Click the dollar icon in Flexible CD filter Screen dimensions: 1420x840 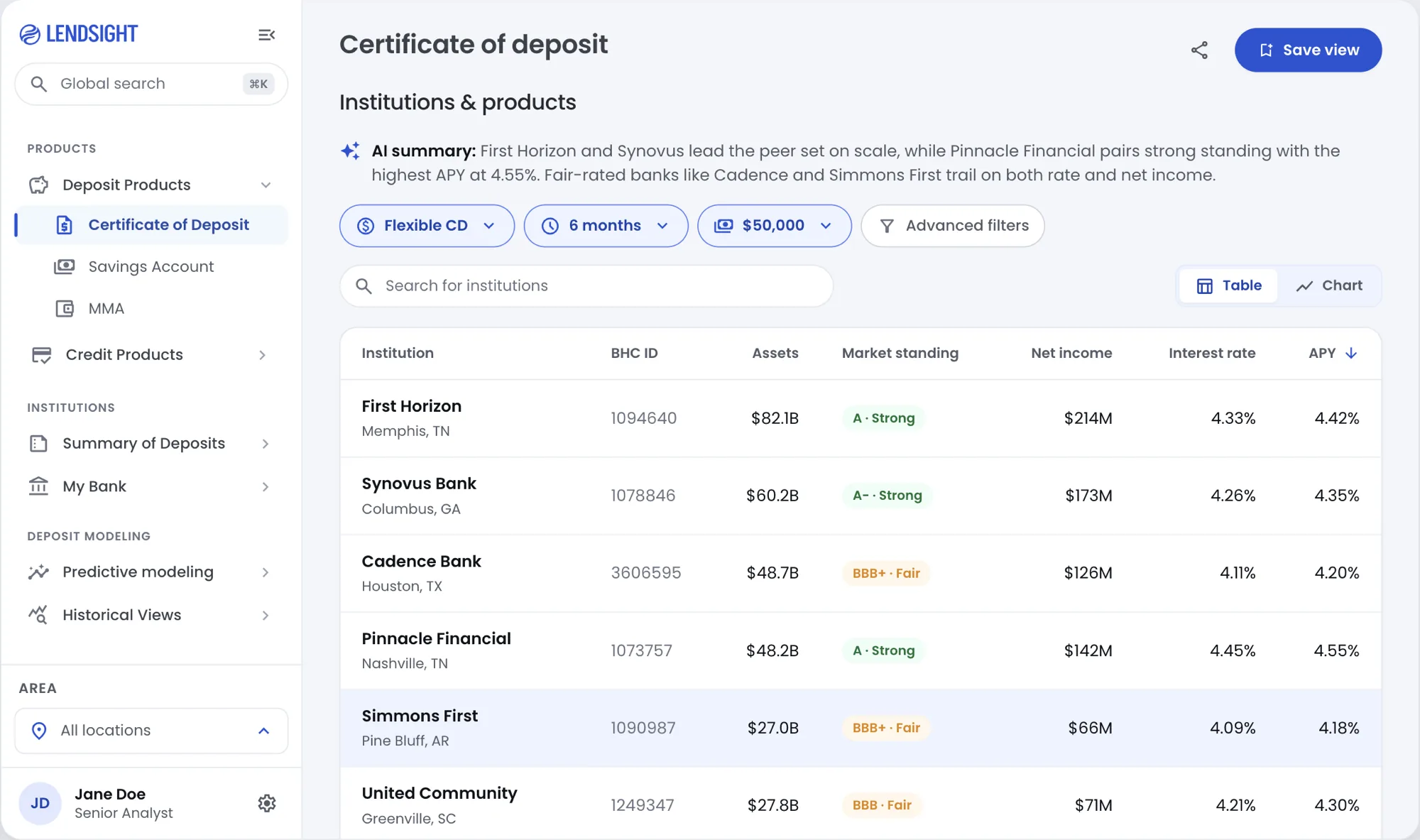pos(366,226)
